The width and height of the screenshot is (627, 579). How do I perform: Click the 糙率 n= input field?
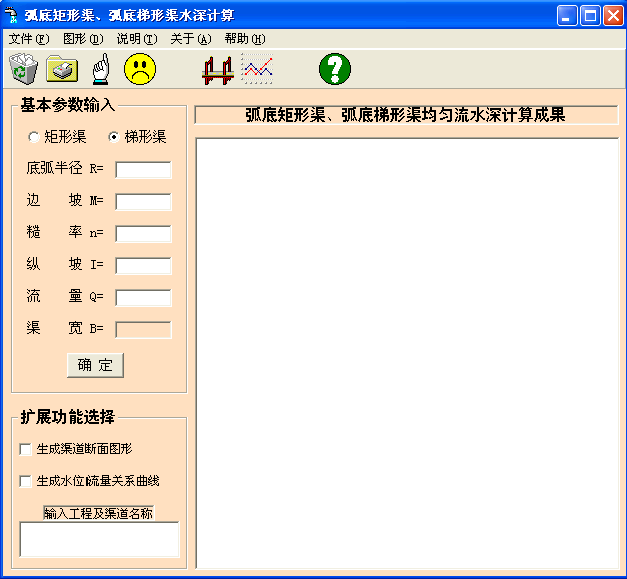click(x=144, y=234)
